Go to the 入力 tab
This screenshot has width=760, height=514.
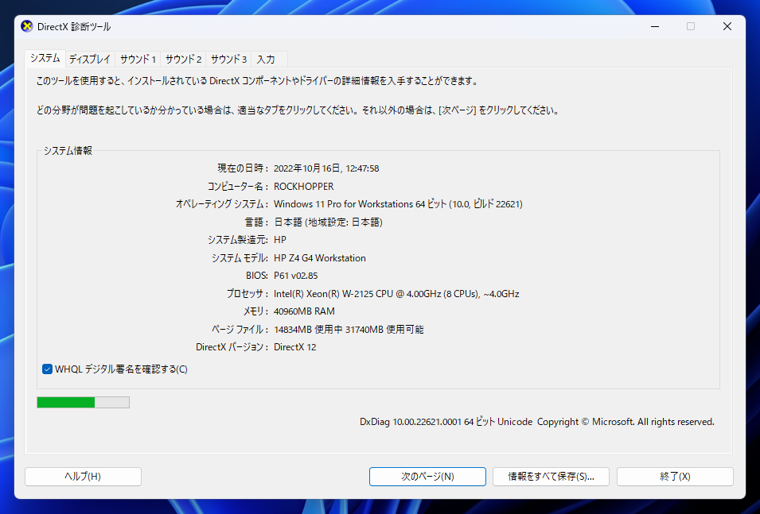click(x=266, y=59)
